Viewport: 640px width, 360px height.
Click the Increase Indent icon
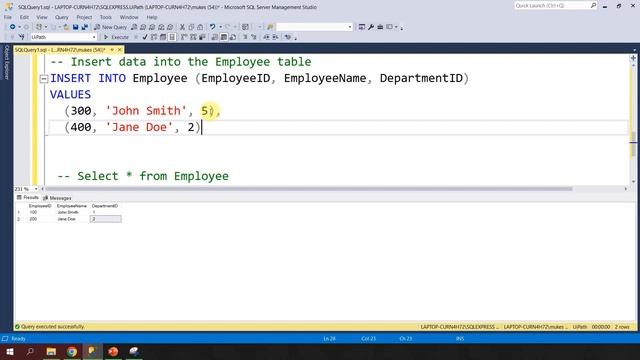pos(275,37)
